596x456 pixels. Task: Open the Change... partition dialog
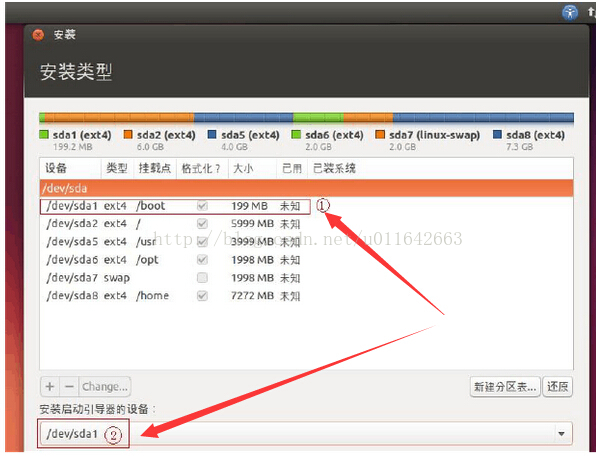point(105,386)
